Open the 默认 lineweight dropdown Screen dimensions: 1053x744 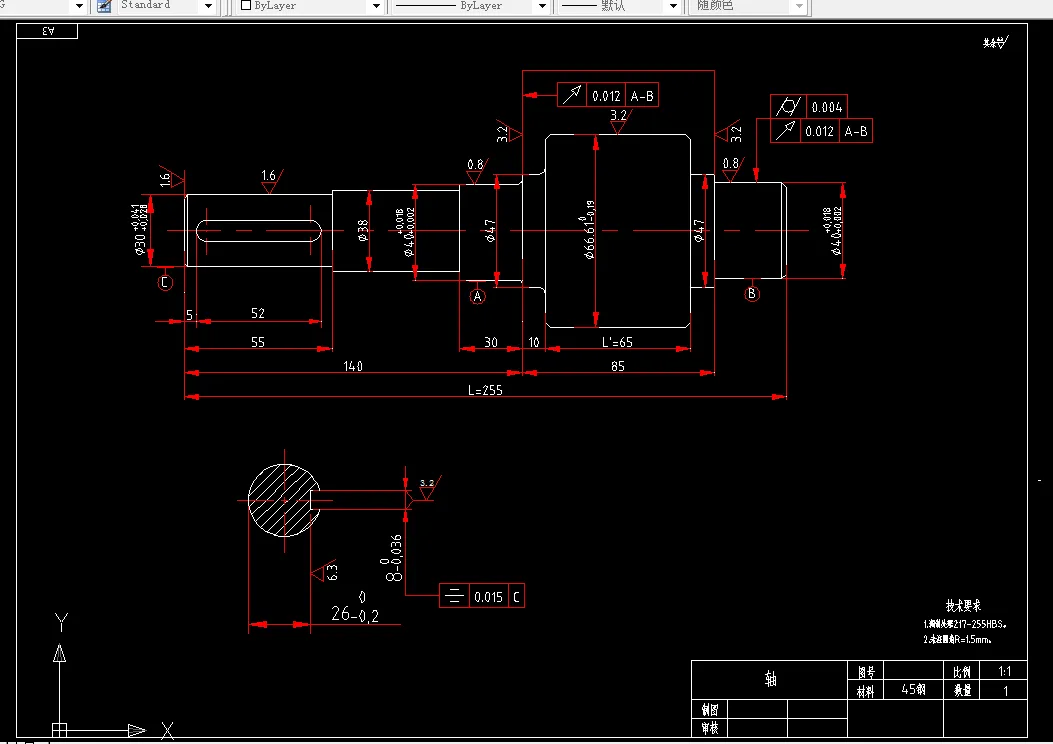pyautogui.click(x=673, y=6)
